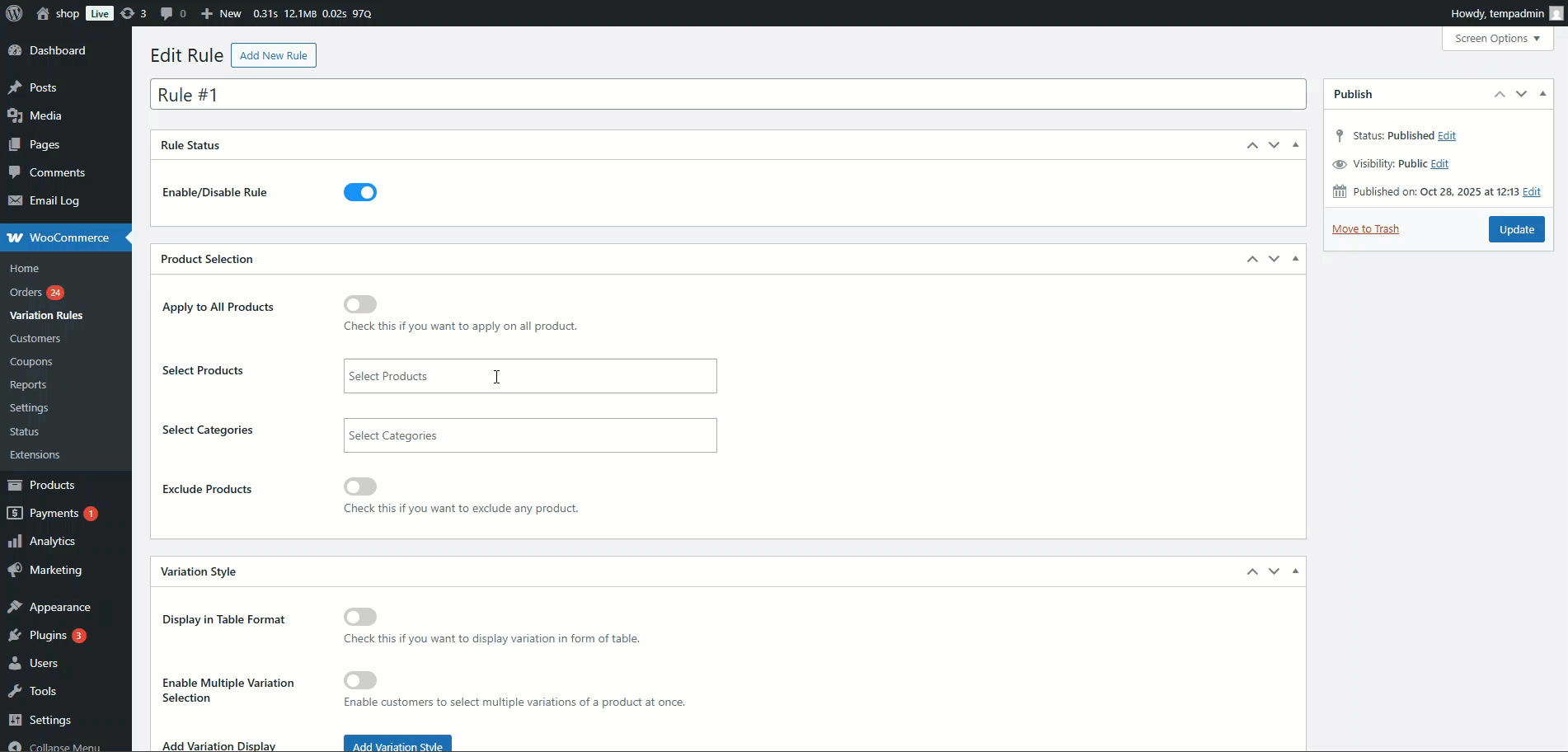Viewport: 1568px width, 752px height.
Task: Open the Select Categories dropdown
Action: (x=529, y=435)
